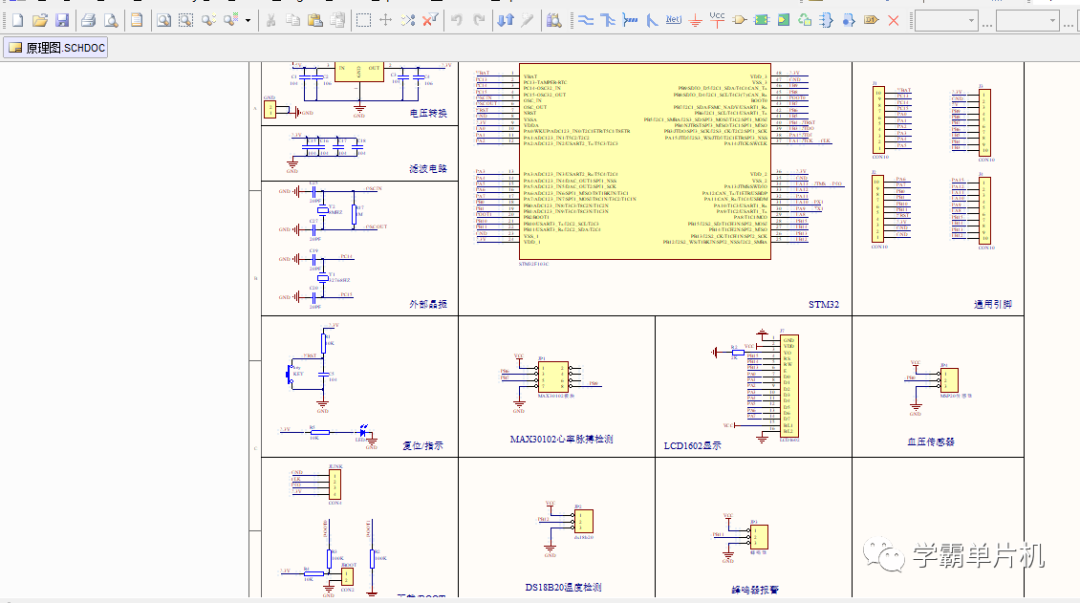Activate the Move Selection cross-arrow tool
This screenshot has height=603, width=1080.
(x=385, y=21)
